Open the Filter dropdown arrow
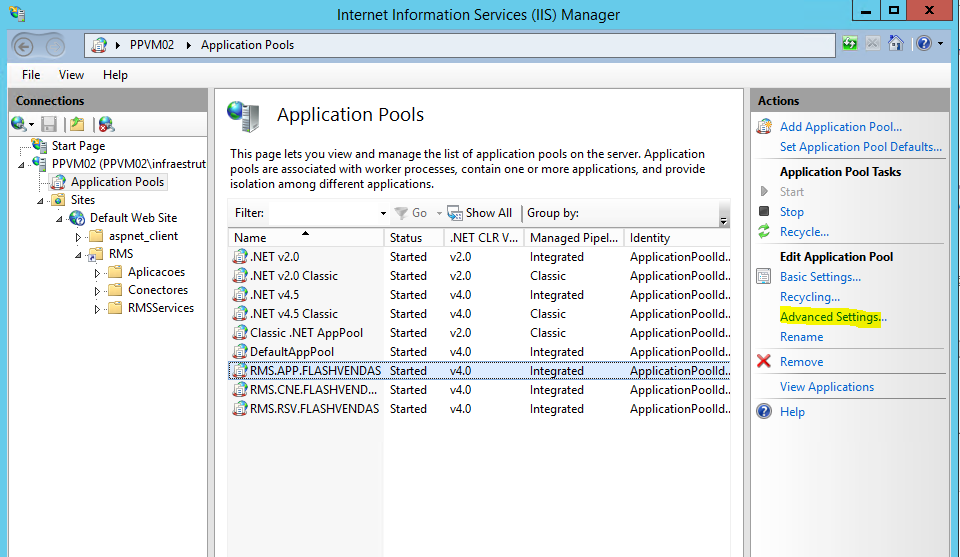Screen dimensions: 960x557 [383, 213]
